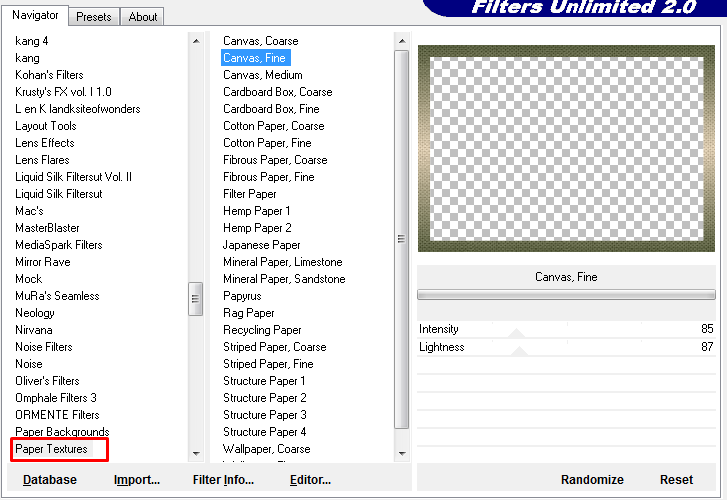This screenshot has height=500, width=727.
Task: Show Filter Info
Action: point(223,480)
